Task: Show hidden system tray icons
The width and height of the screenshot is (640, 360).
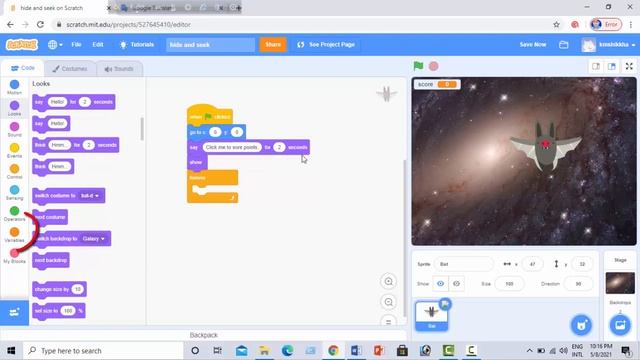Action: pos(529,351)
